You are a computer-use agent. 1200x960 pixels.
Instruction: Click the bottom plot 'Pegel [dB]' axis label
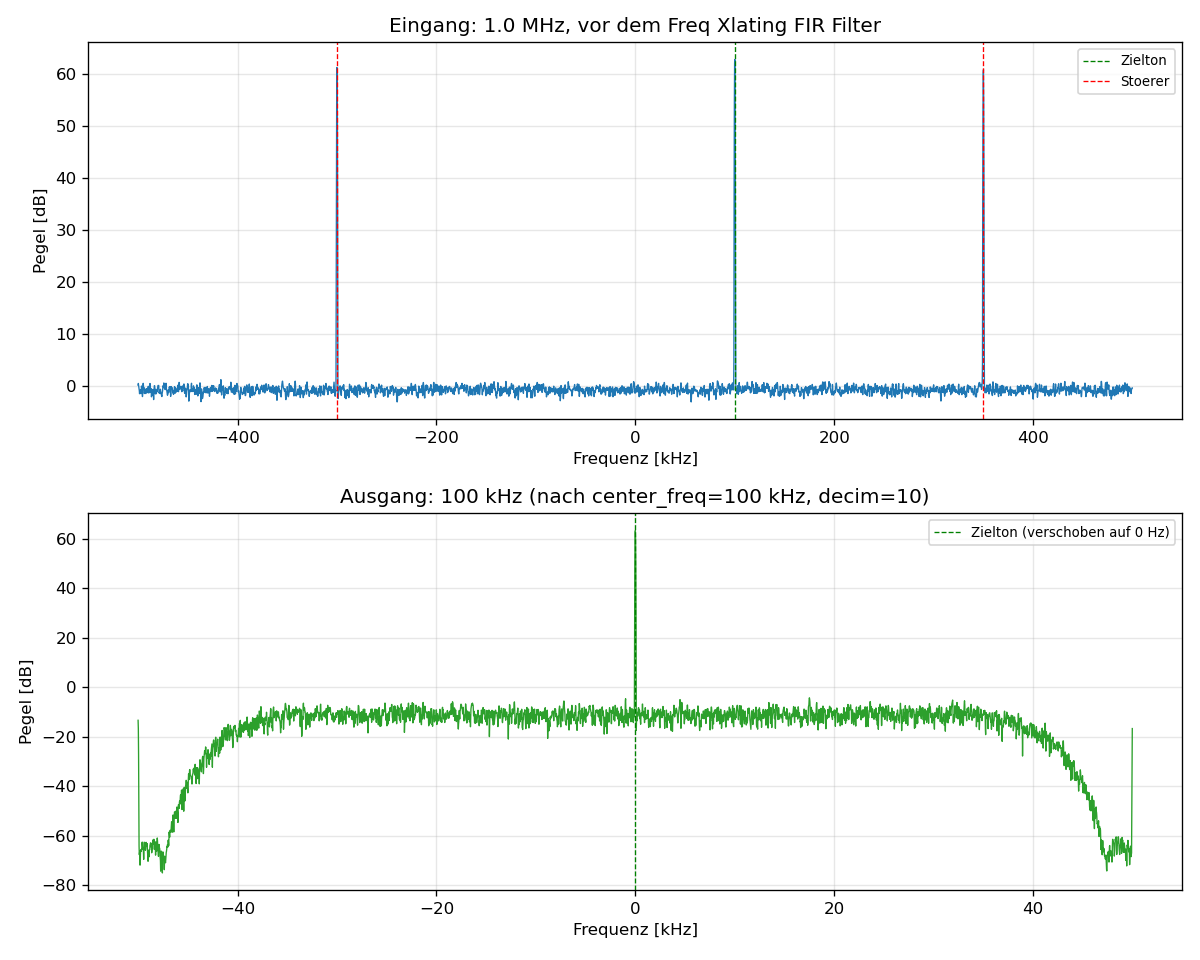pyautogui.click(x=26, y=701)
